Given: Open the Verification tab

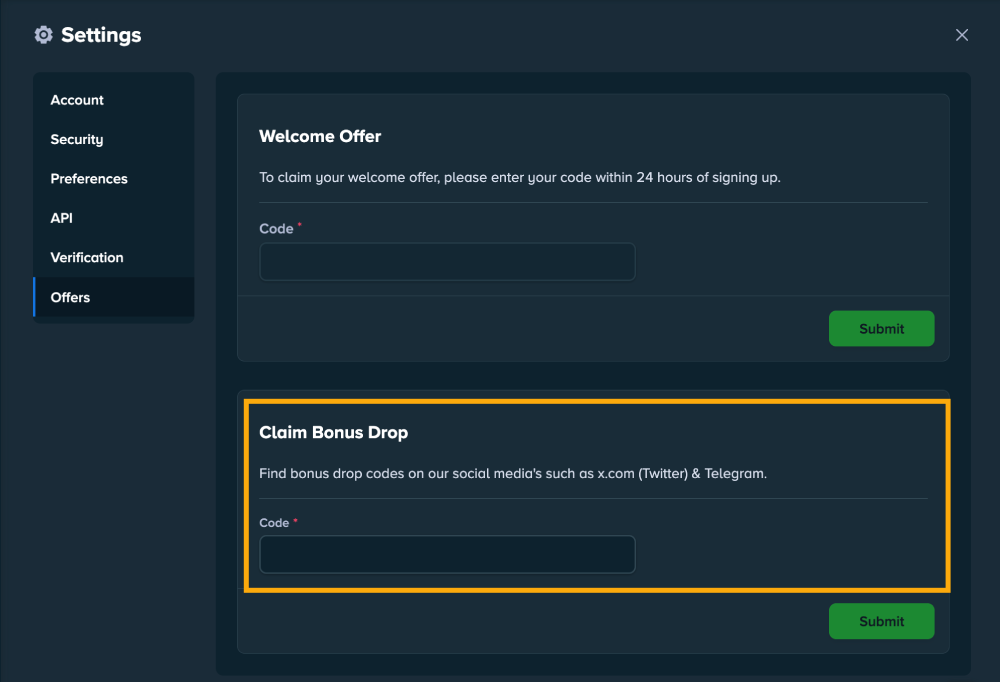Looking at the screenshot, I should tap(87, 257).
